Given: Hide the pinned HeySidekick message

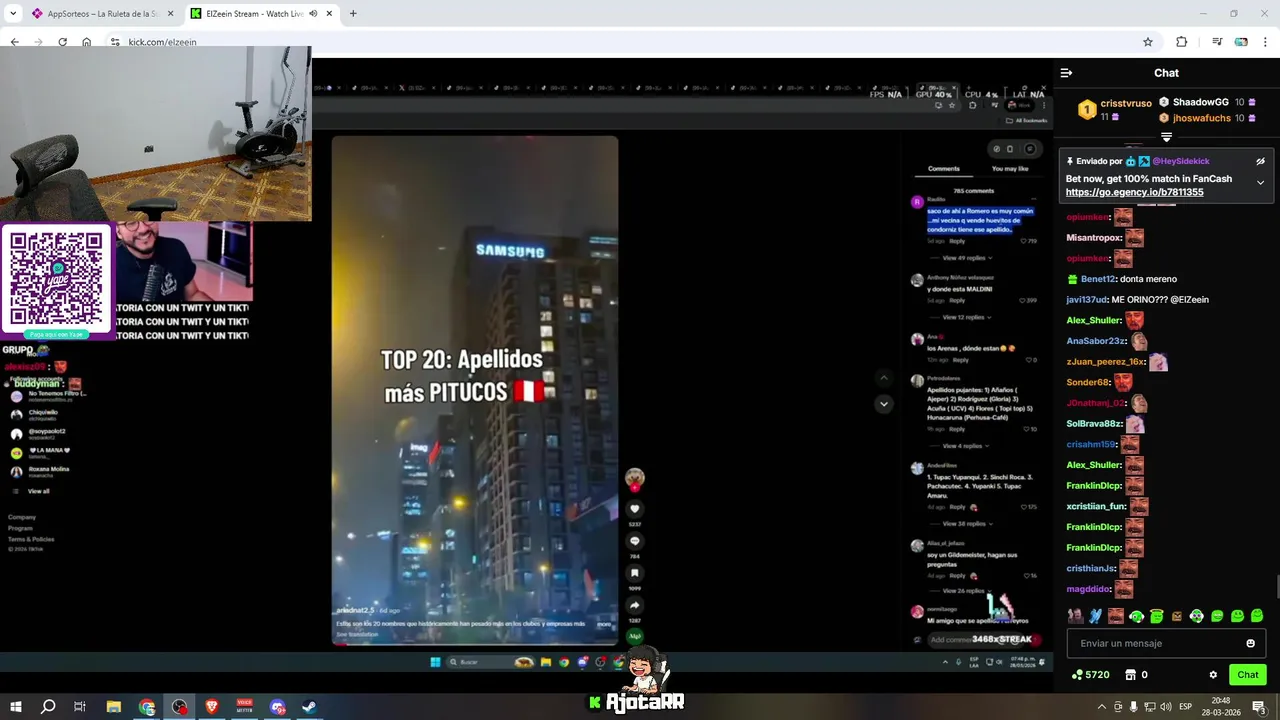Looking at the screenshot, I should [x=1260, y=161].
